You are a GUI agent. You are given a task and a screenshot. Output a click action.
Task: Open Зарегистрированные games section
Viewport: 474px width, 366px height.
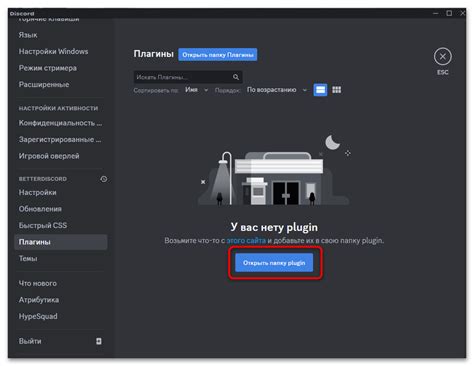tap(61, 140)
